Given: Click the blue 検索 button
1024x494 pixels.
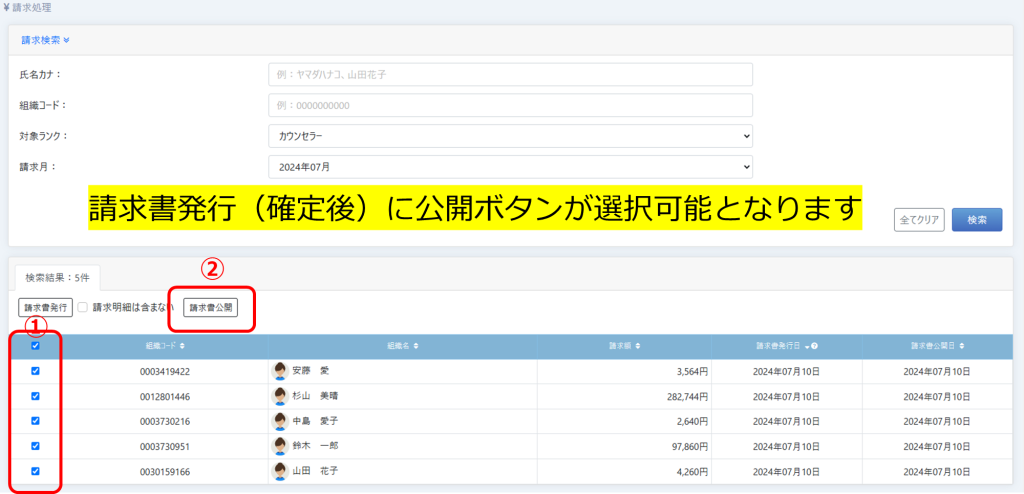Looking at the screenshot, I should [x=977, y=220].
